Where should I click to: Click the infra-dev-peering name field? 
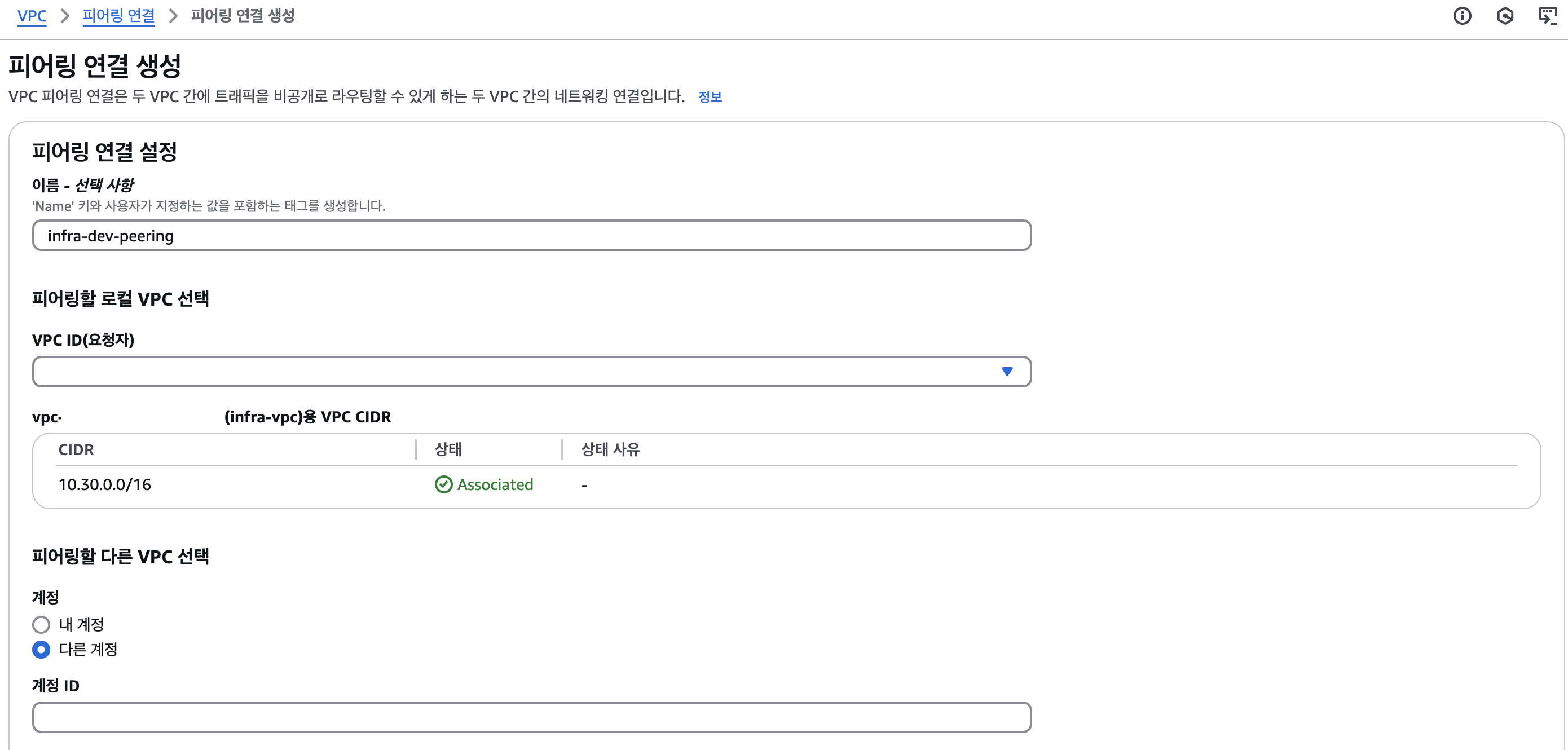point(531,236)
